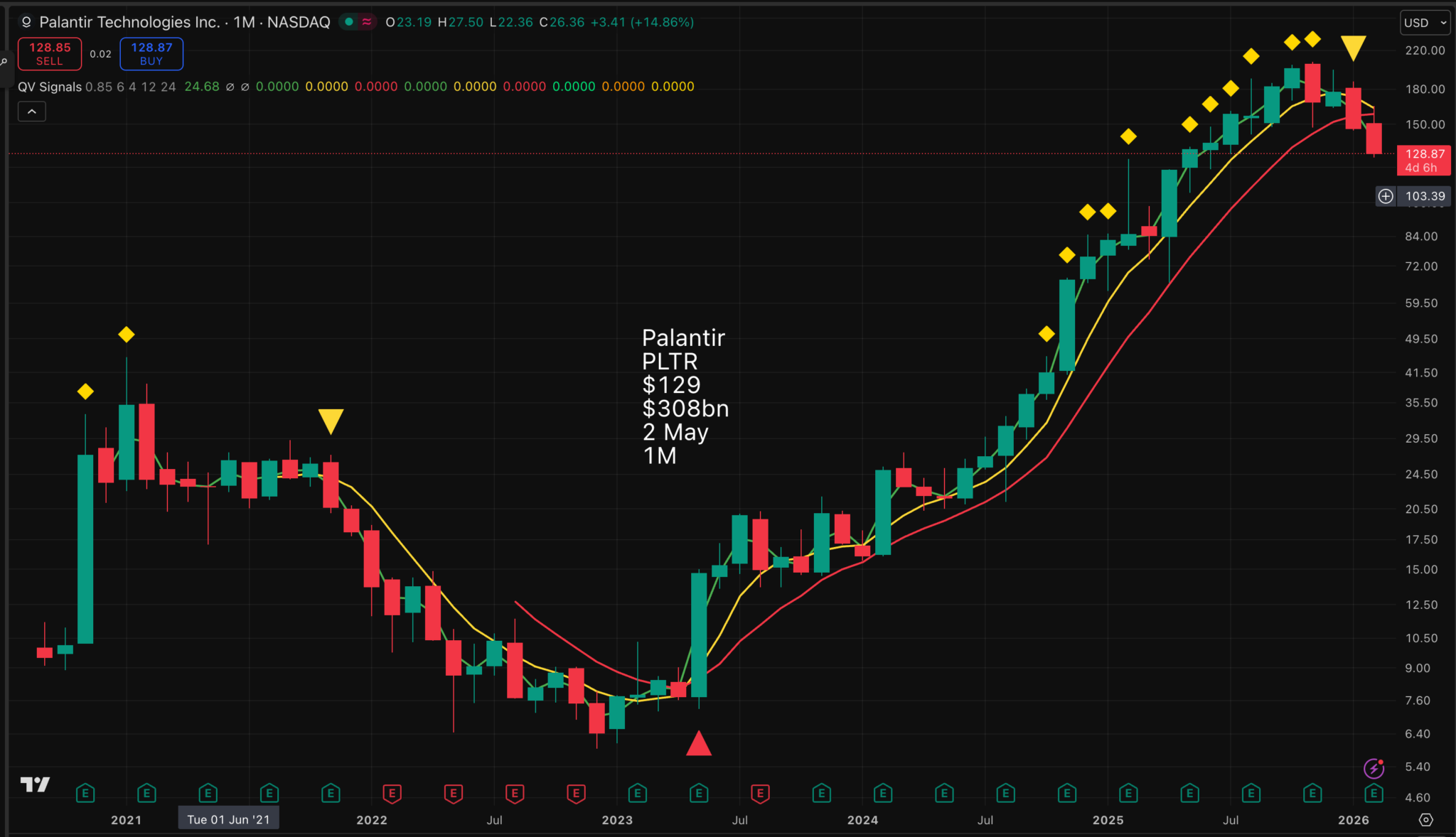The image size is (1456, 837).
Task: Click the Palantir Technologies Inc. symbol title
Action: [x=129, y=22]
